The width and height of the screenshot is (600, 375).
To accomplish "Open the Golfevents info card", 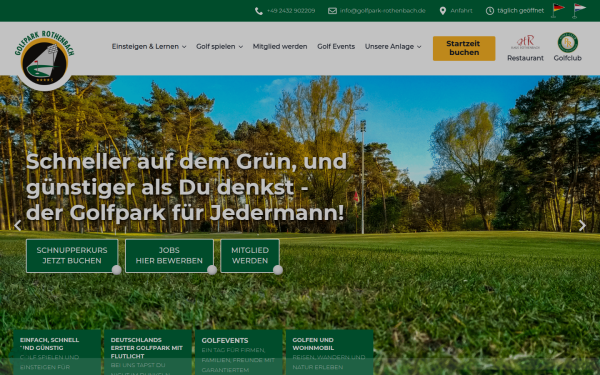I will pyautogui.click(x=238, y=352).
